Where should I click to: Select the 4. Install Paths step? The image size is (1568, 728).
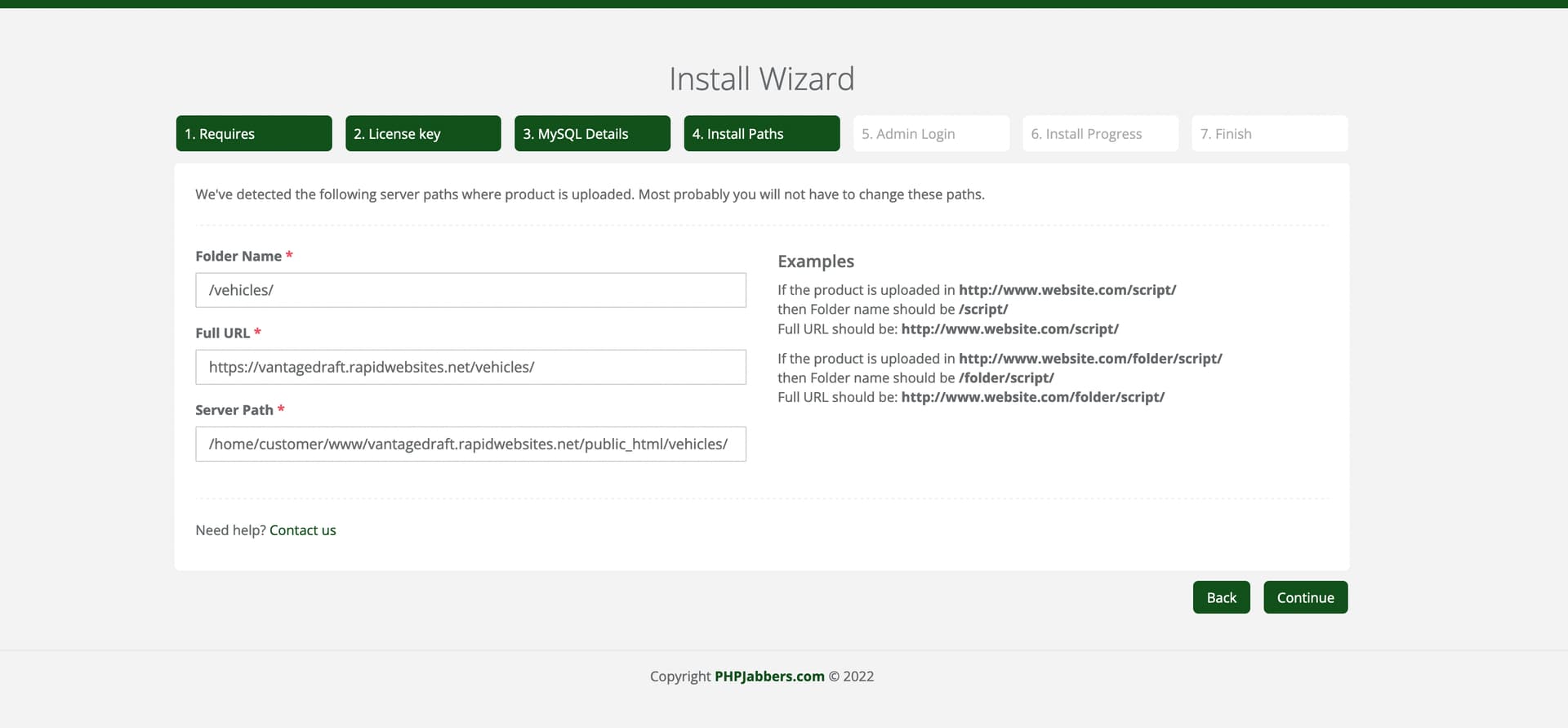pos(761,133)
